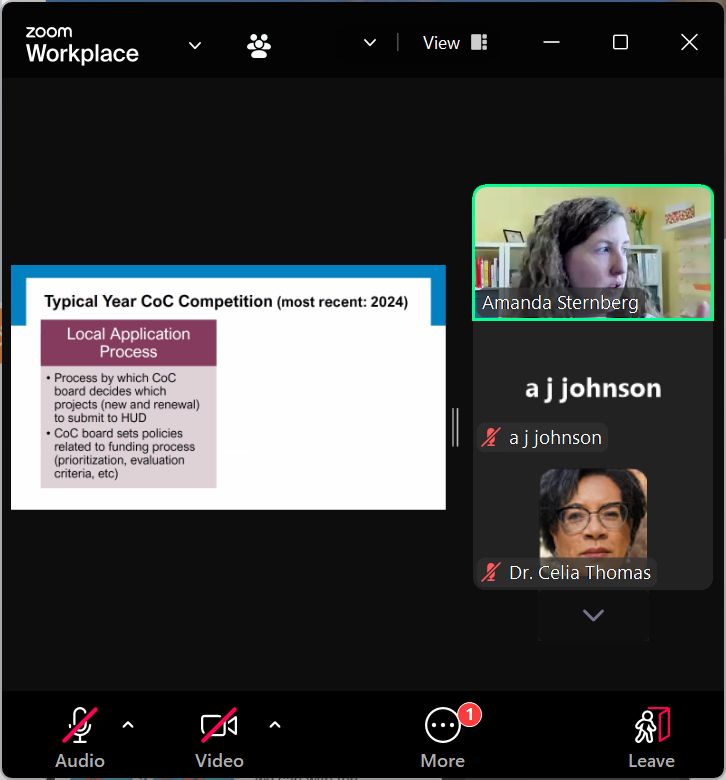Unmute microphone with the Audio button
The image size is (726, 780).
[80, 738]
